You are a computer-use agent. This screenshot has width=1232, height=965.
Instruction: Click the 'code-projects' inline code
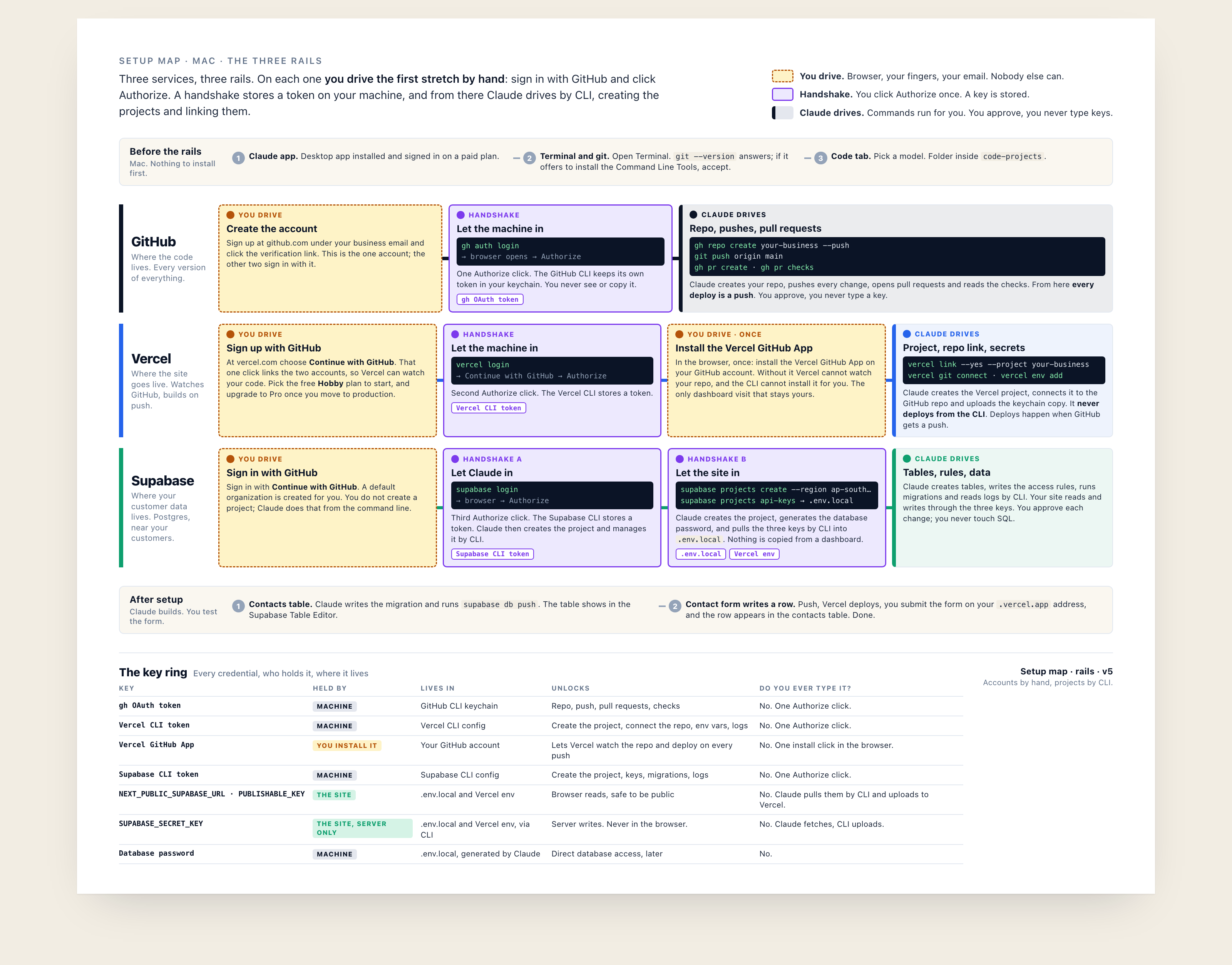coord(1012,157)
